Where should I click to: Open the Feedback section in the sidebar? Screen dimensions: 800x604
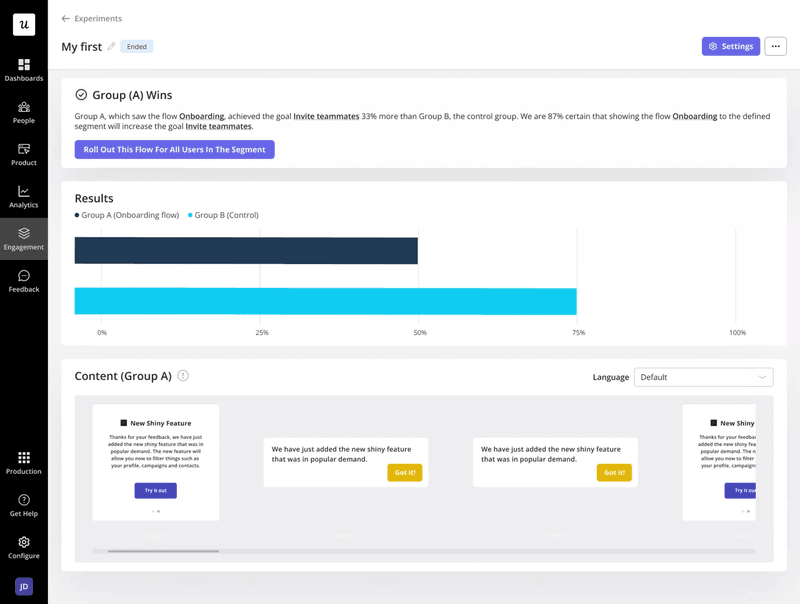pos(23,282)
